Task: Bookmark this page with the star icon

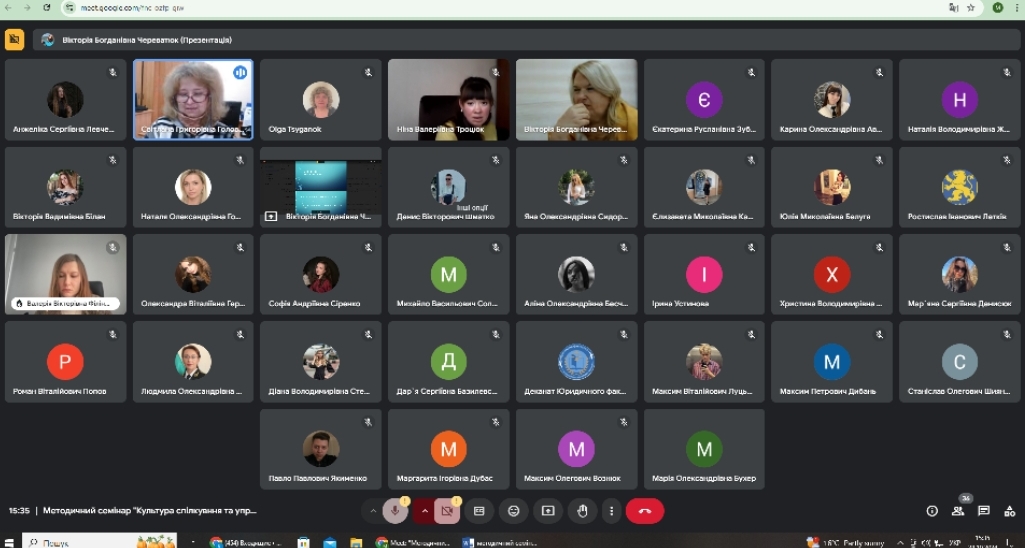Action: tap(970, 7)
